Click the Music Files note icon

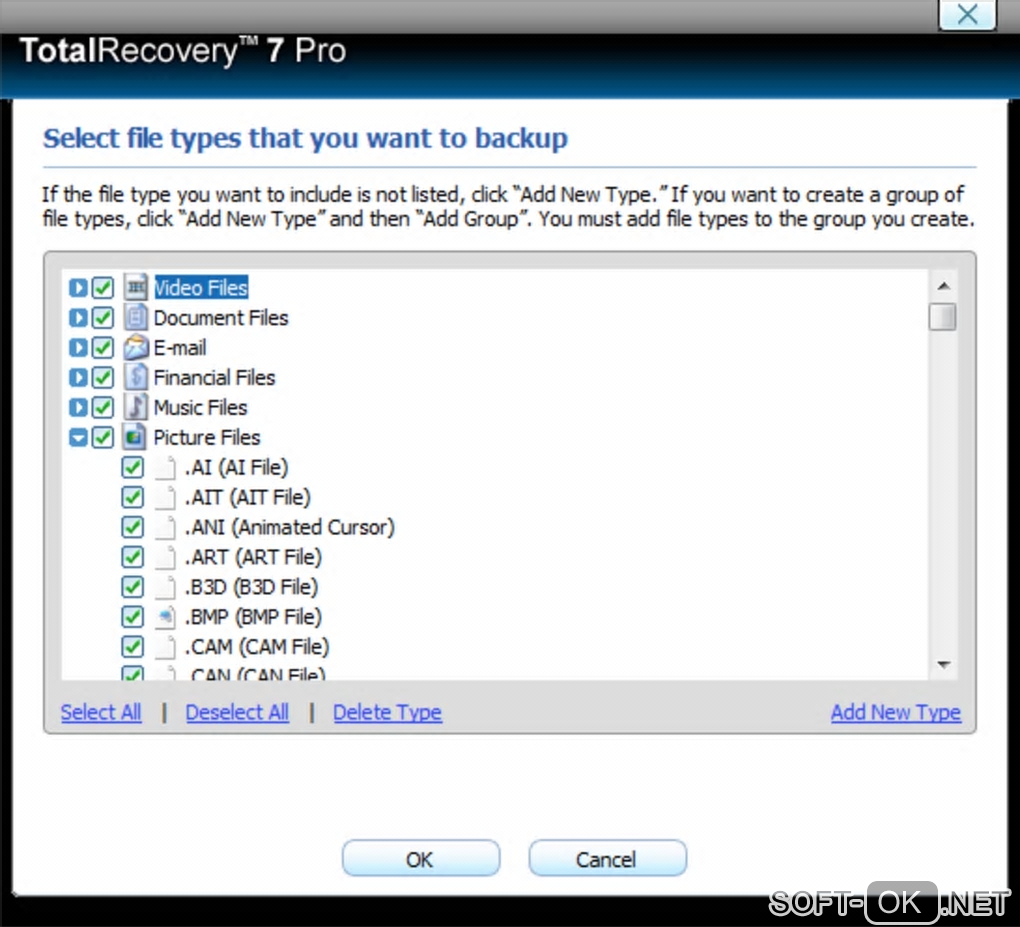135,407
